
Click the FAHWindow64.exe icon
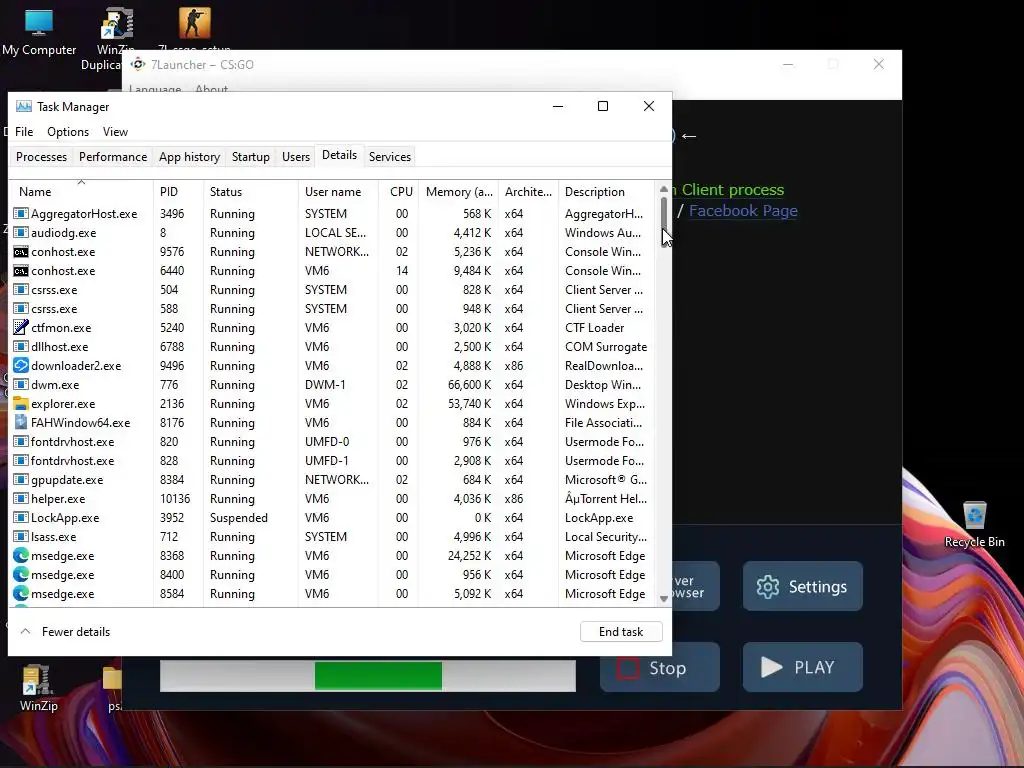(21, 423)
